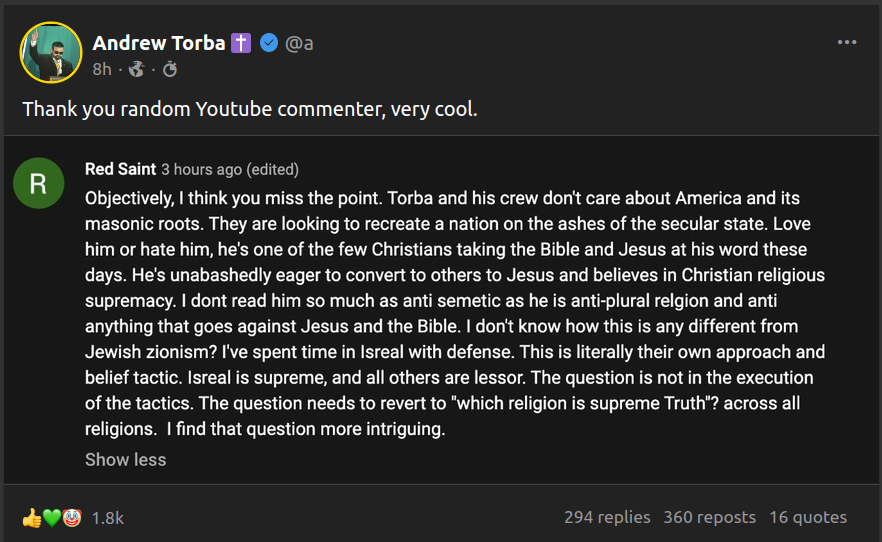Show the 16 quotes list
This screenshot has height=542, width=882.
808,517
